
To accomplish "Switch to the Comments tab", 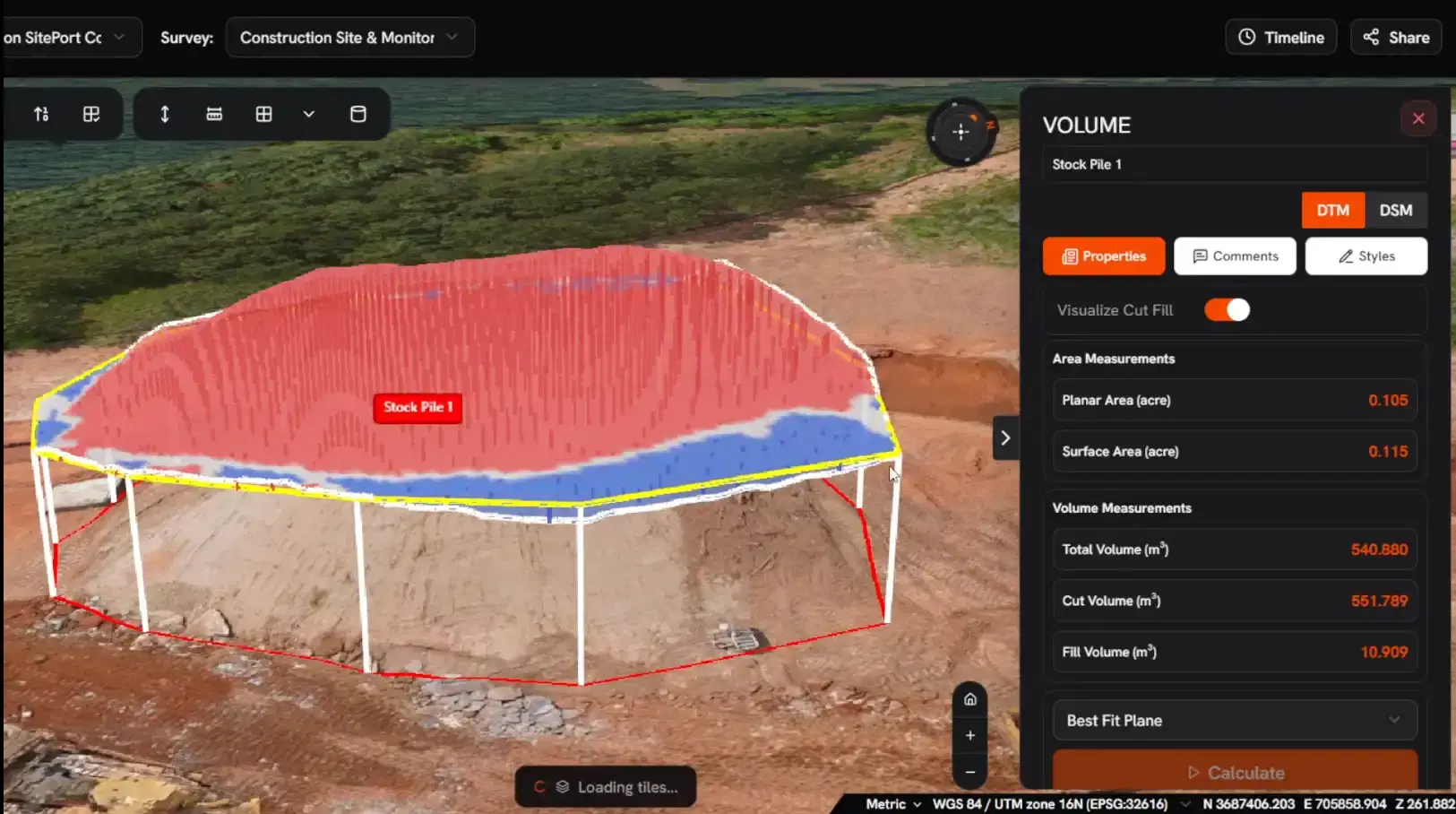I will 1235,256.
